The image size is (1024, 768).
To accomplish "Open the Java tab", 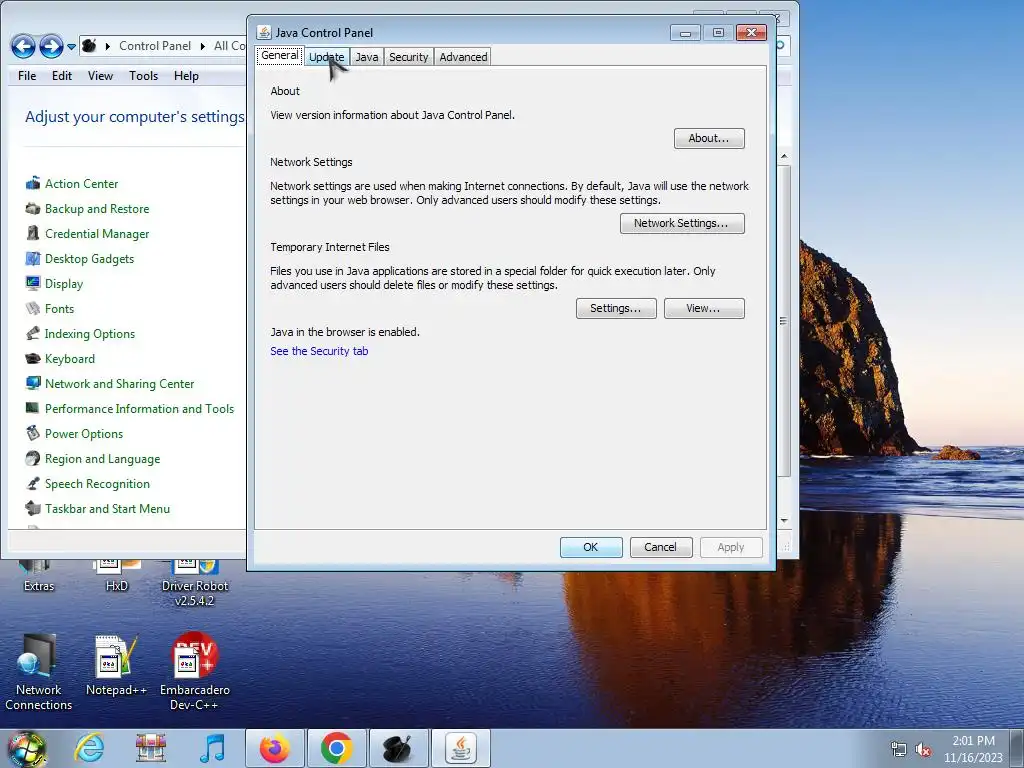I will [x=367, y=57].
